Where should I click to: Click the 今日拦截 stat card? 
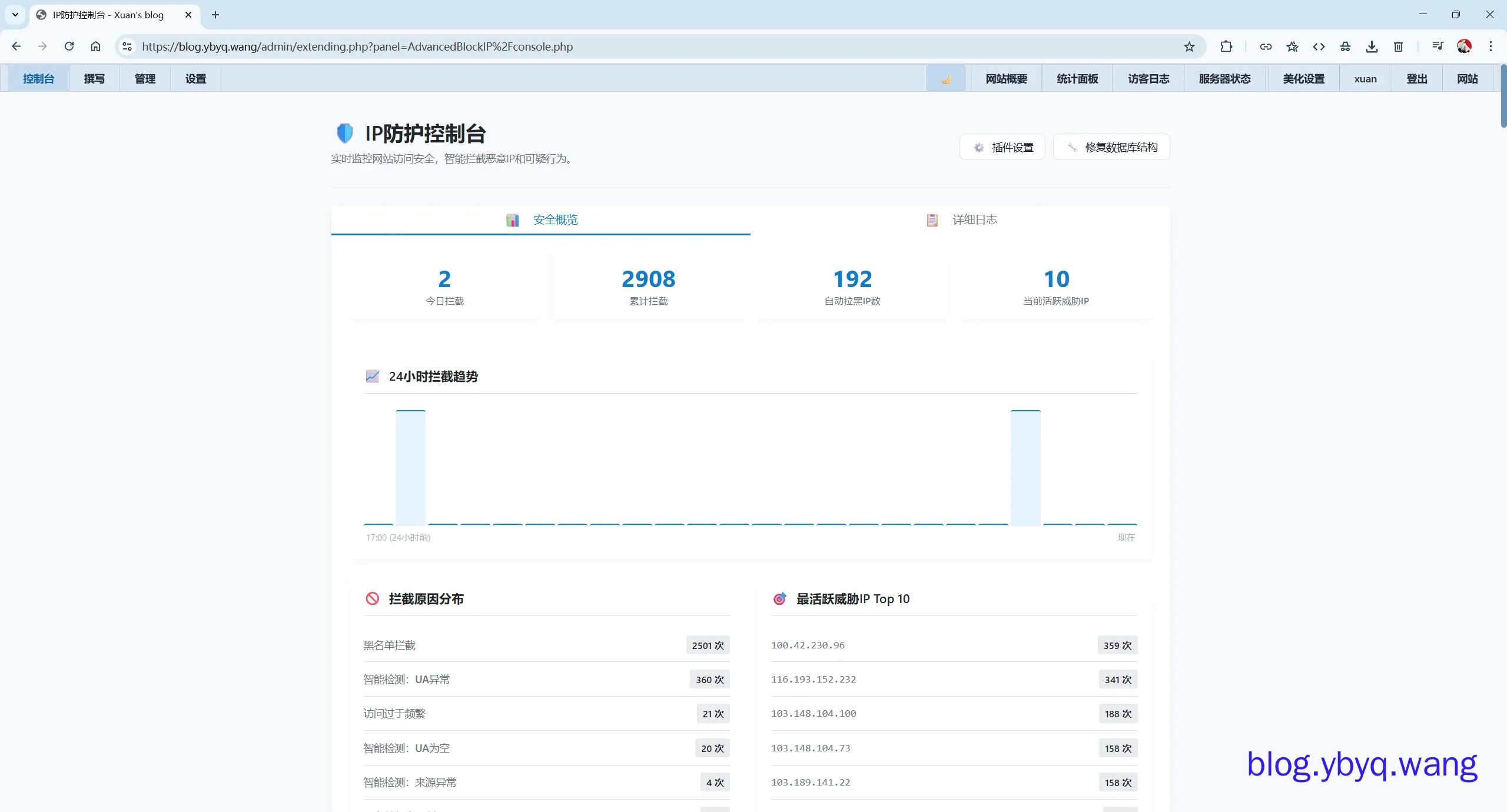click(444, 287)
